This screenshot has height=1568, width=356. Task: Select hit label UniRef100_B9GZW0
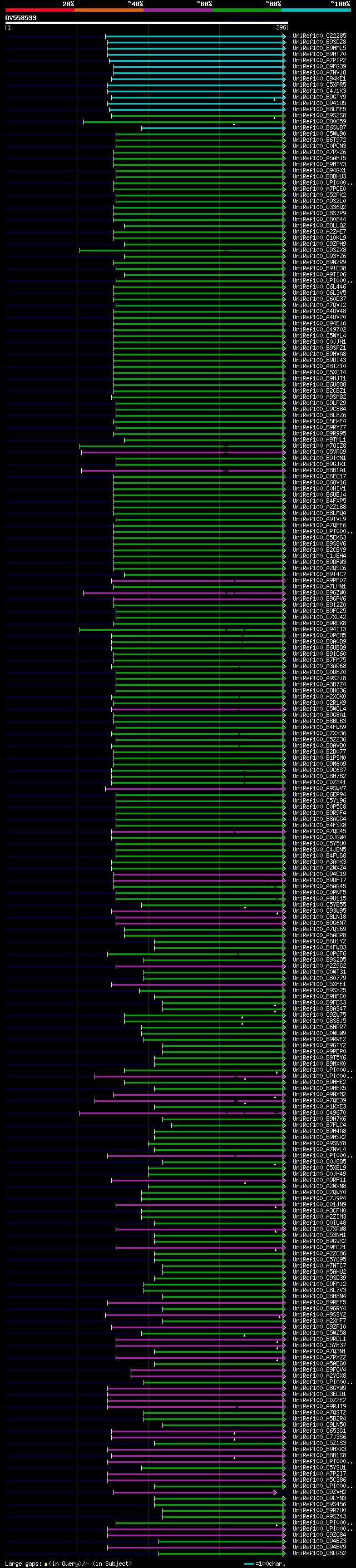pyautogui.click(x=319, y=593)
